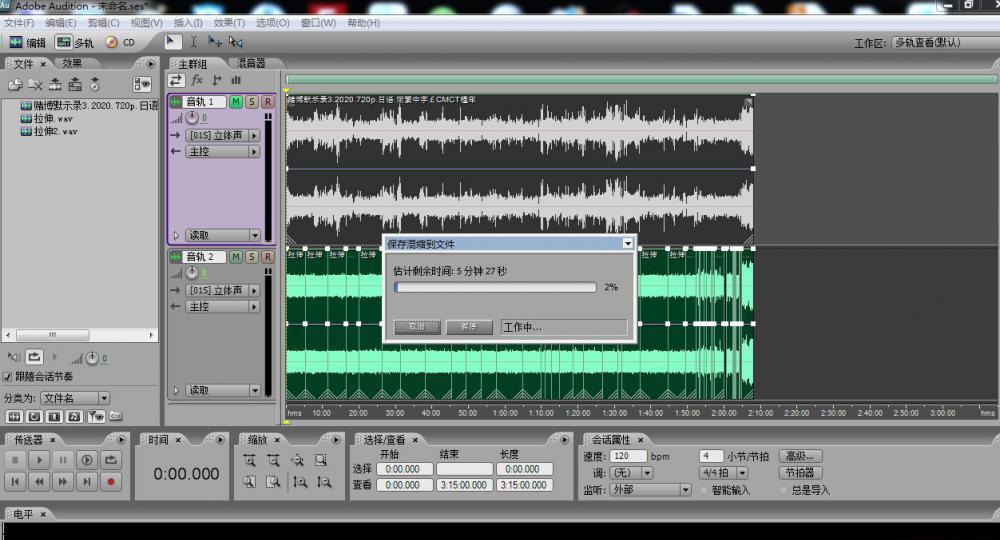Toggle the 跟随会话节奏 checkbox

[8, 377]
